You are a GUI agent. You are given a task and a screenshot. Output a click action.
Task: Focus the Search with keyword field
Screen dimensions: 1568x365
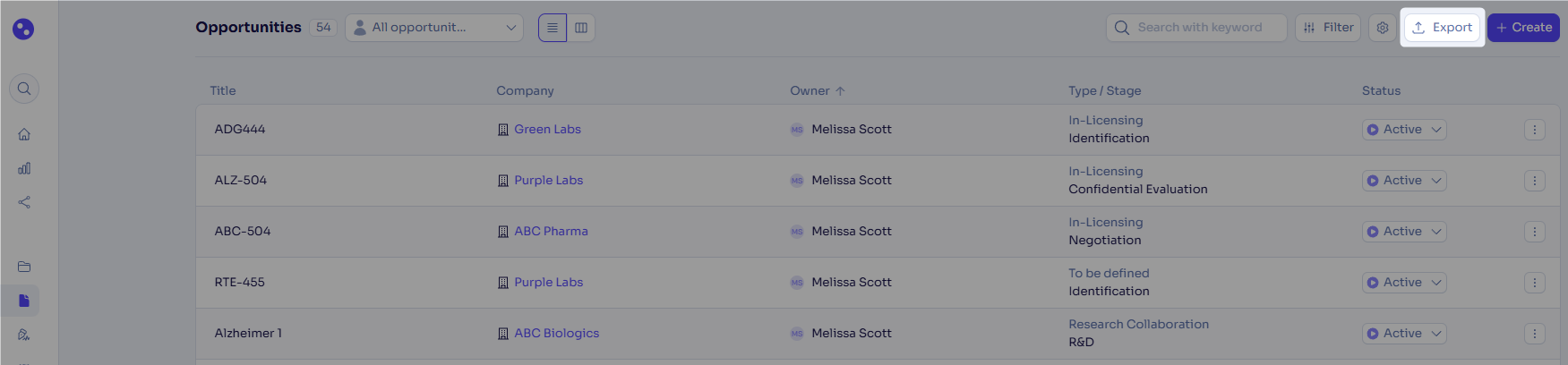click(x=1196, y=28)
